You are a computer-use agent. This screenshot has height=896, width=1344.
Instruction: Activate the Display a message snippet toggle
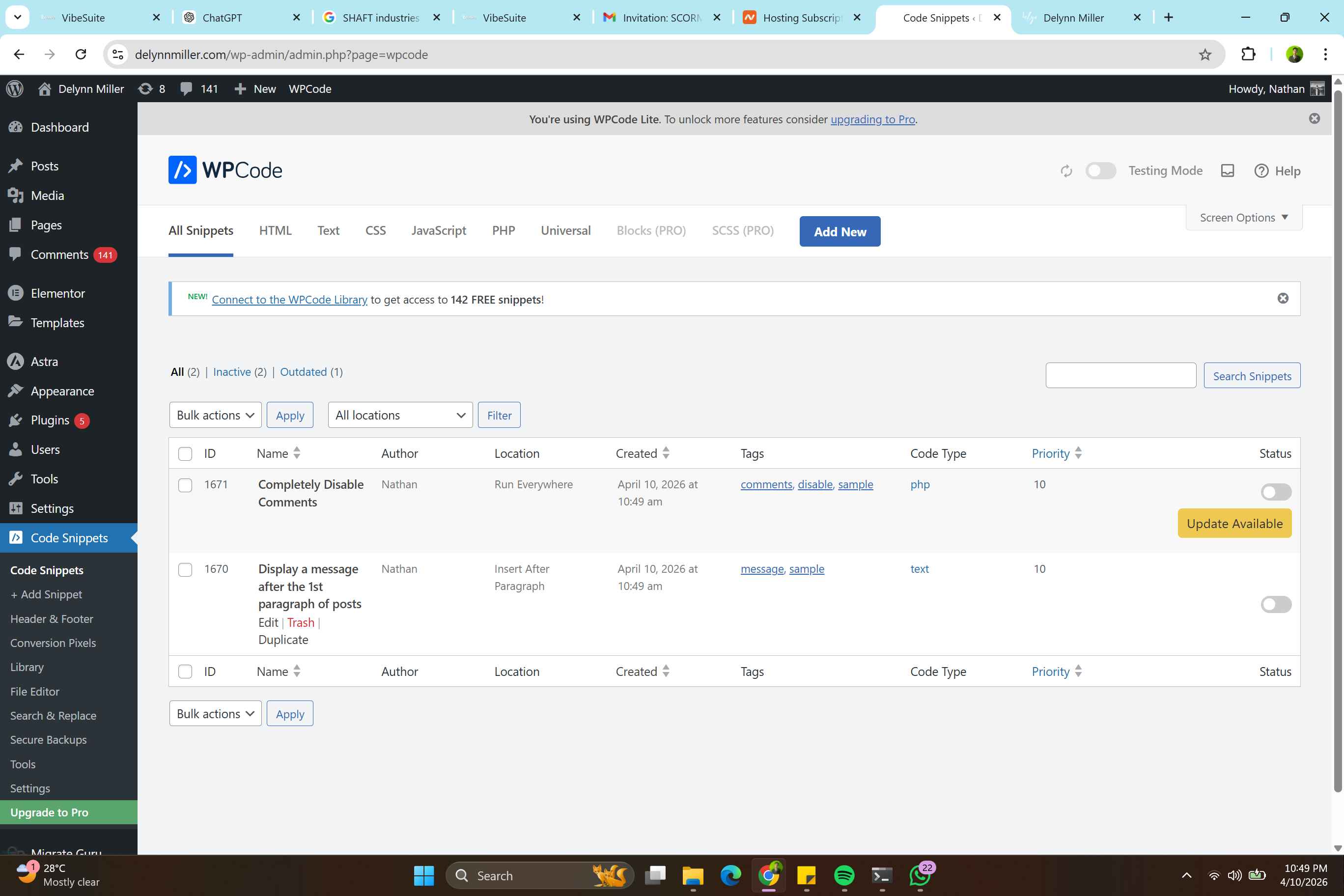point(1275,604)
